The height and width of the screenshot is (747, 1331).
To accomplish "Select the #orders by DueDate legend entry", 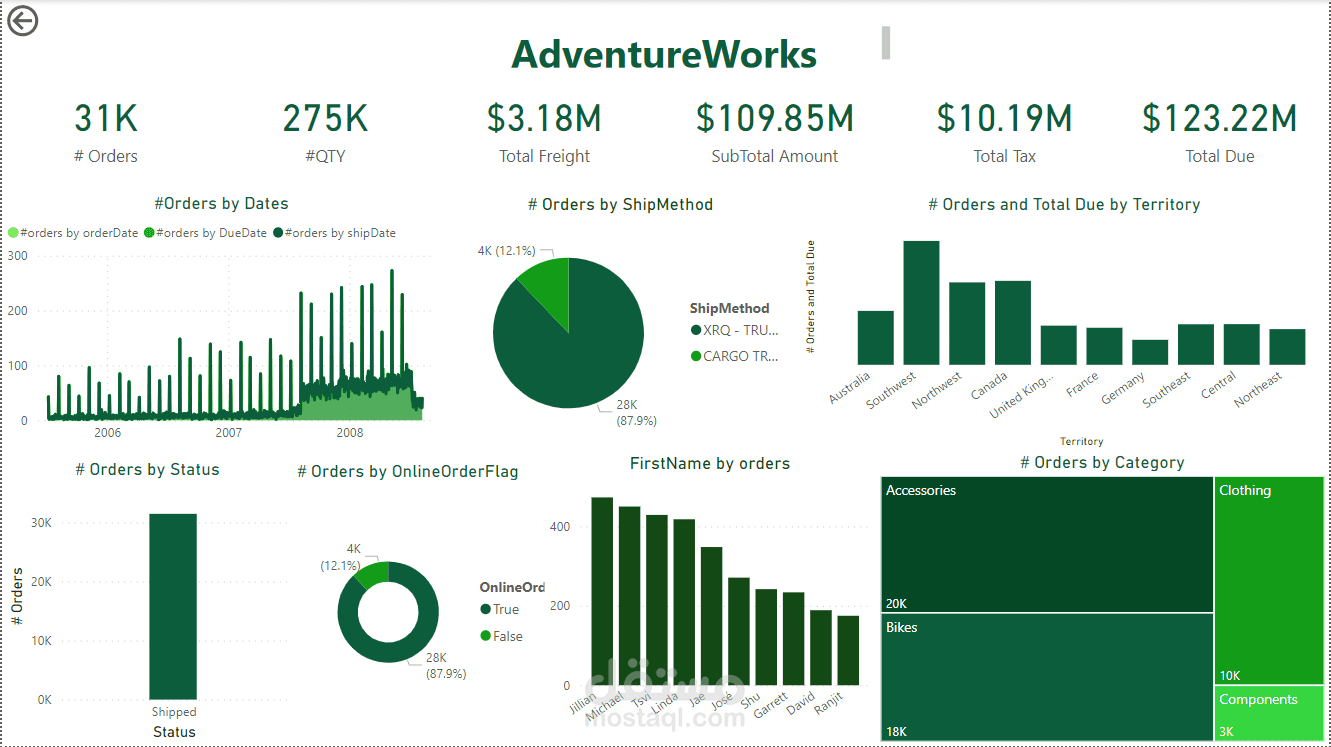I will pos(205,233).
